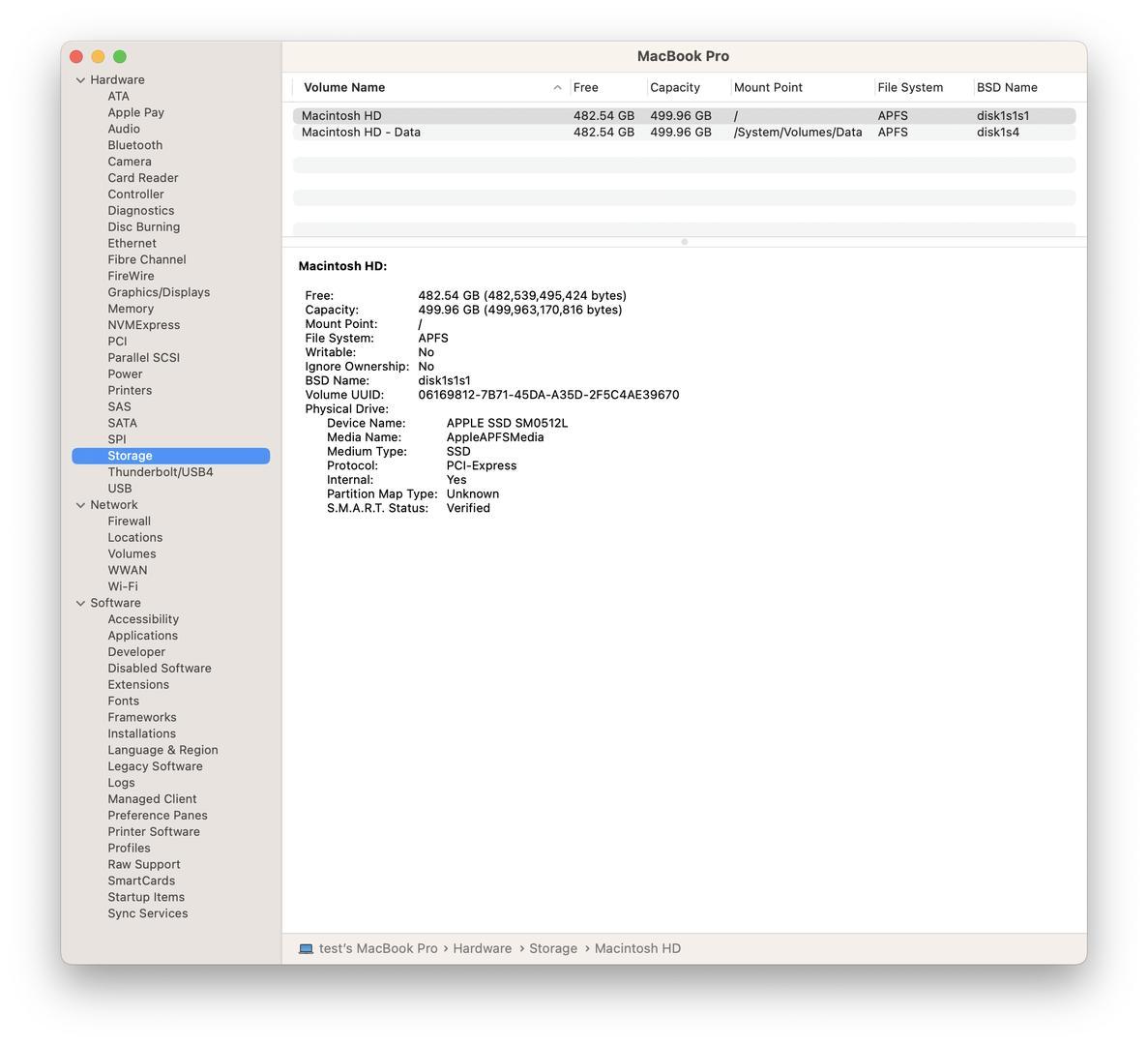1148x1045 pixels.
Task: Select the Macintosh HD volume row
Action: click(684, 116)
